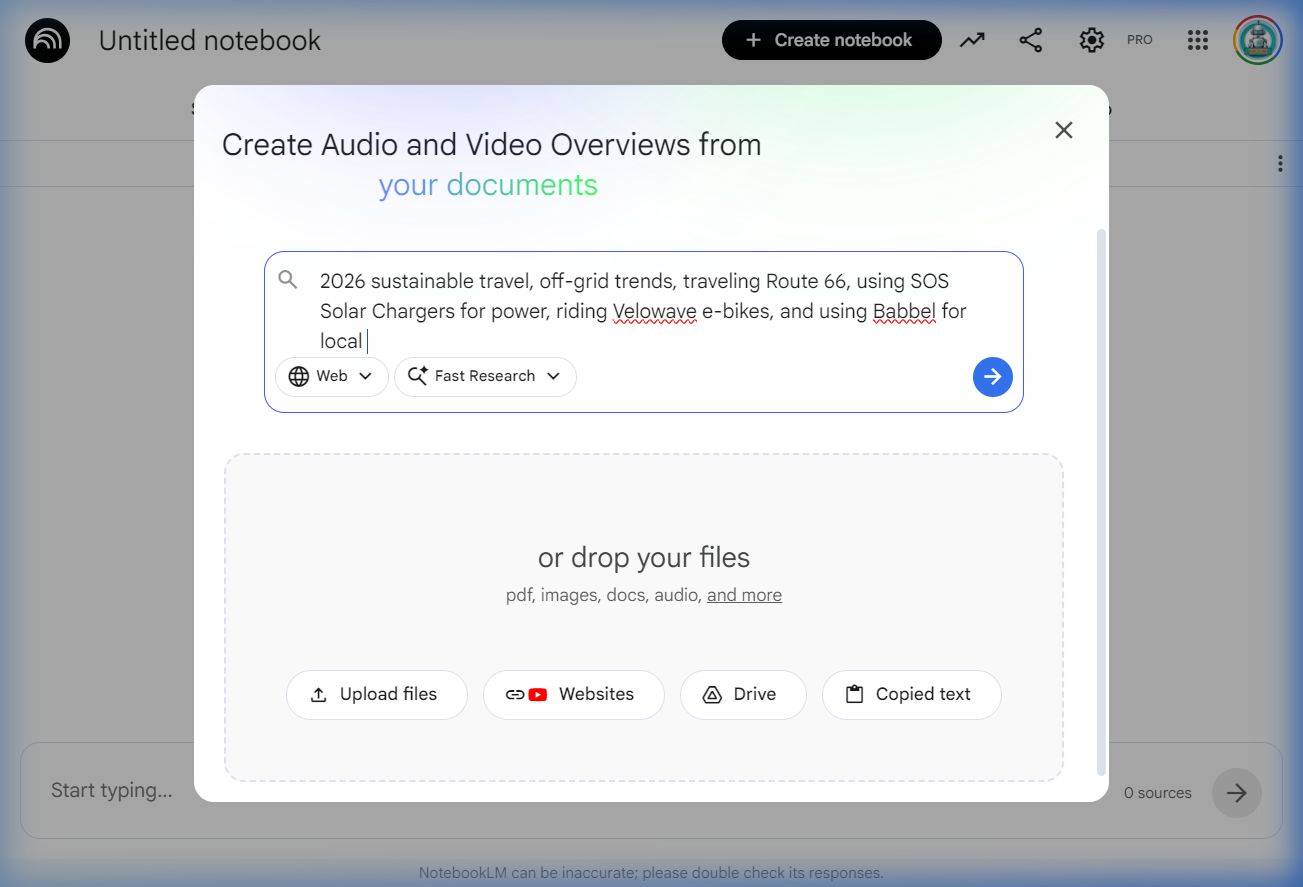Click the Create notebook button
This screenshot has width=1303, height=887.
coord(831,40)
